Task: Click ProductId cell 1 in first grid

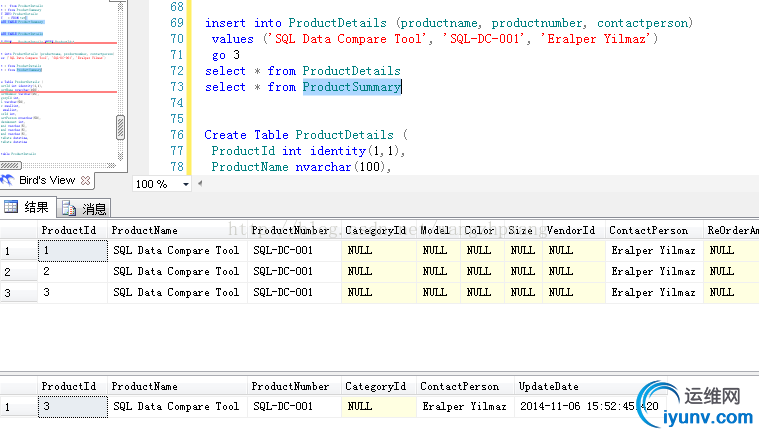Action: (x=73, y=251)
